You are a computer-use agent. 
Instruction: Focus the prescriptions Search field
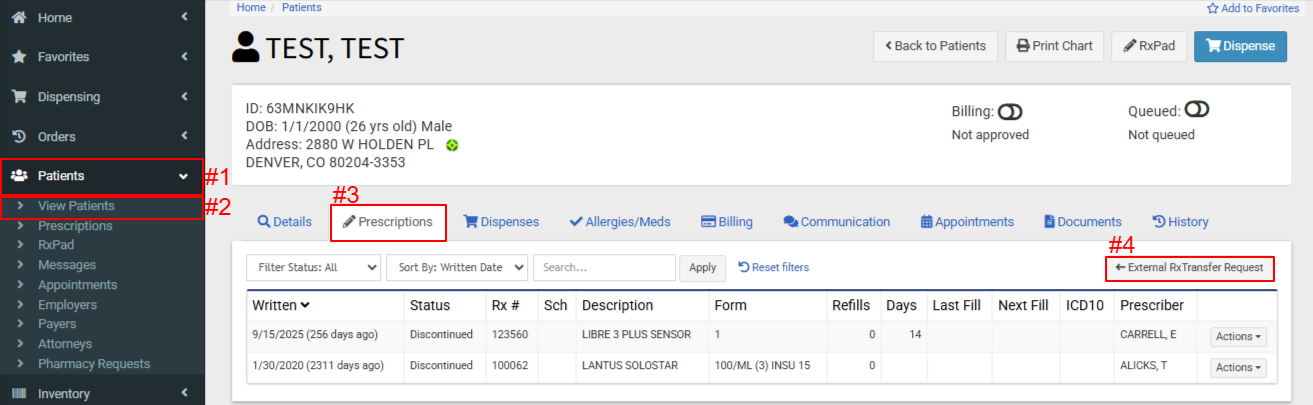[605, 268]
